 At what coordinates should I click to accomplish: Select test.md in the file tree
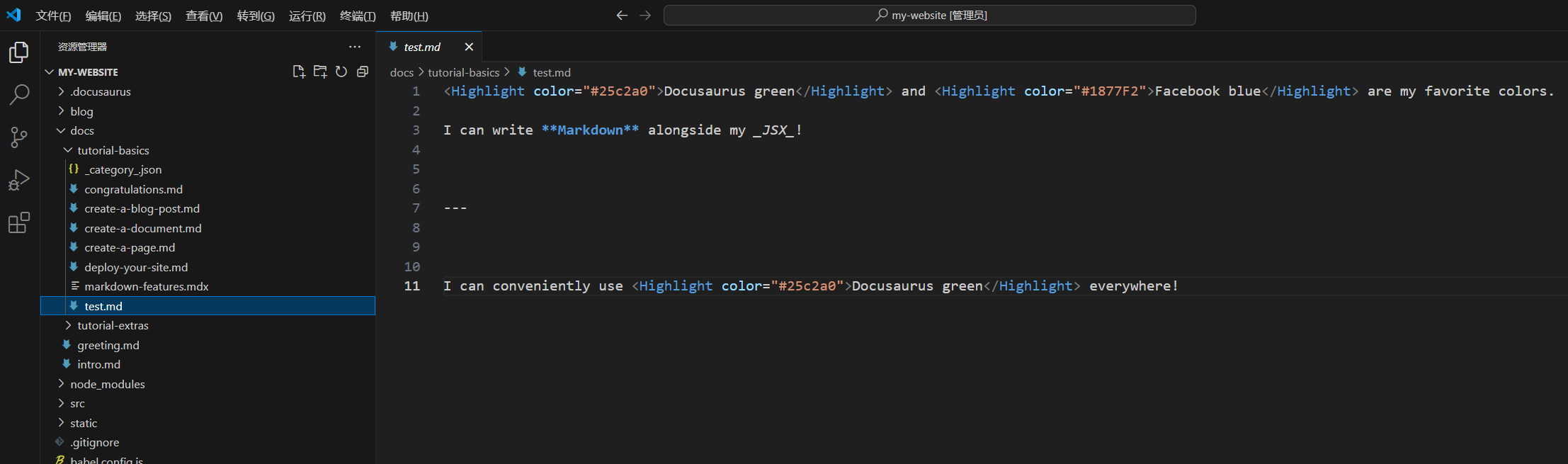coord(208,306)
